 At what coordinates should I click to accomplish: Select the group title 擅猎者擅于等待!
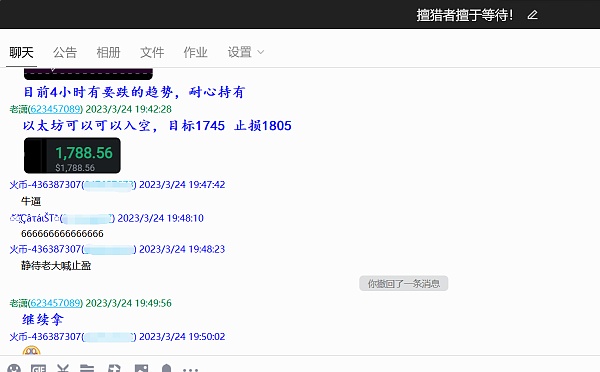(465, 15)
